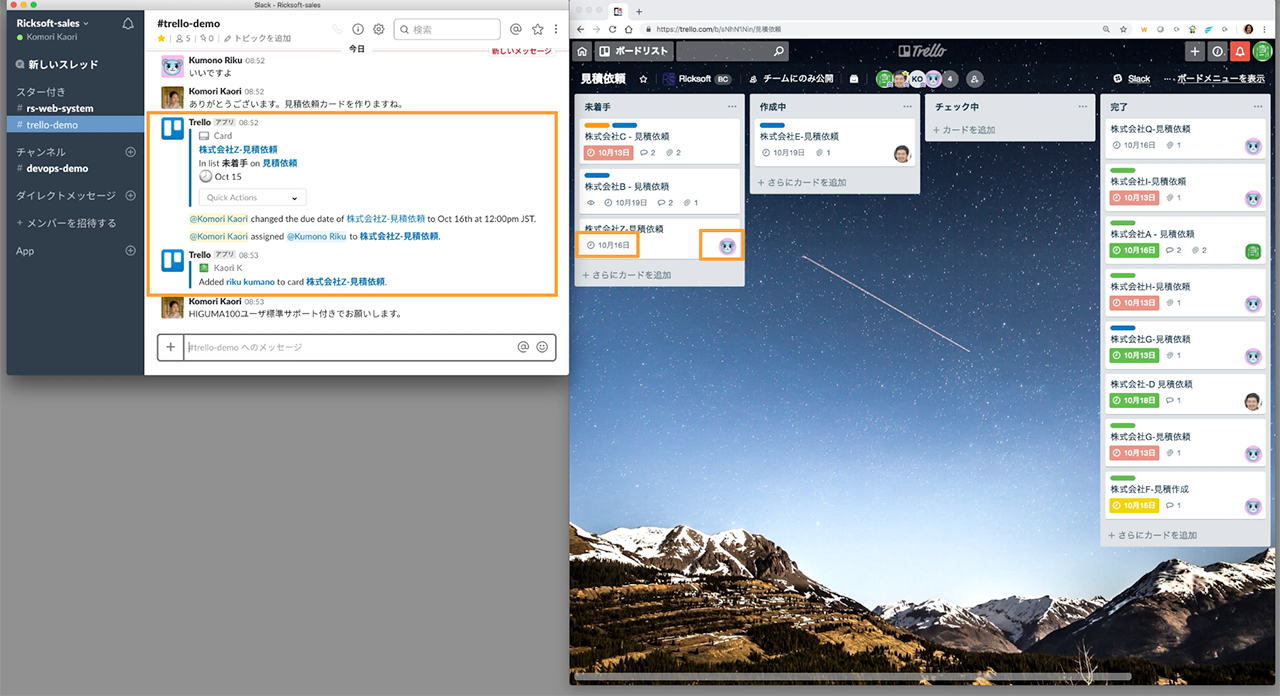
Task: Show Slack mentions and activity
Action: [516, 30]
